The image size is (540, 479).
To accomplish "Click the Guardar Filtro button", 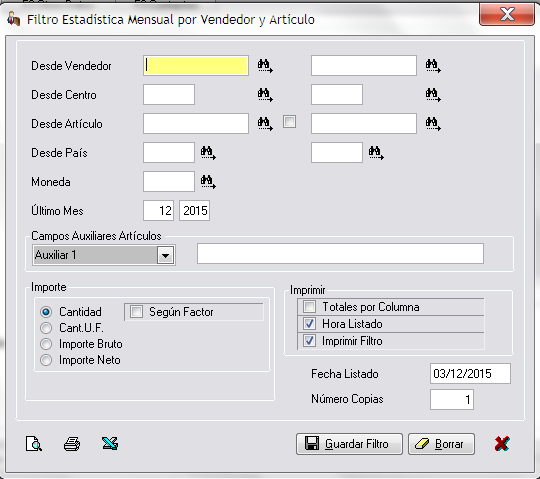I will 349,444.
